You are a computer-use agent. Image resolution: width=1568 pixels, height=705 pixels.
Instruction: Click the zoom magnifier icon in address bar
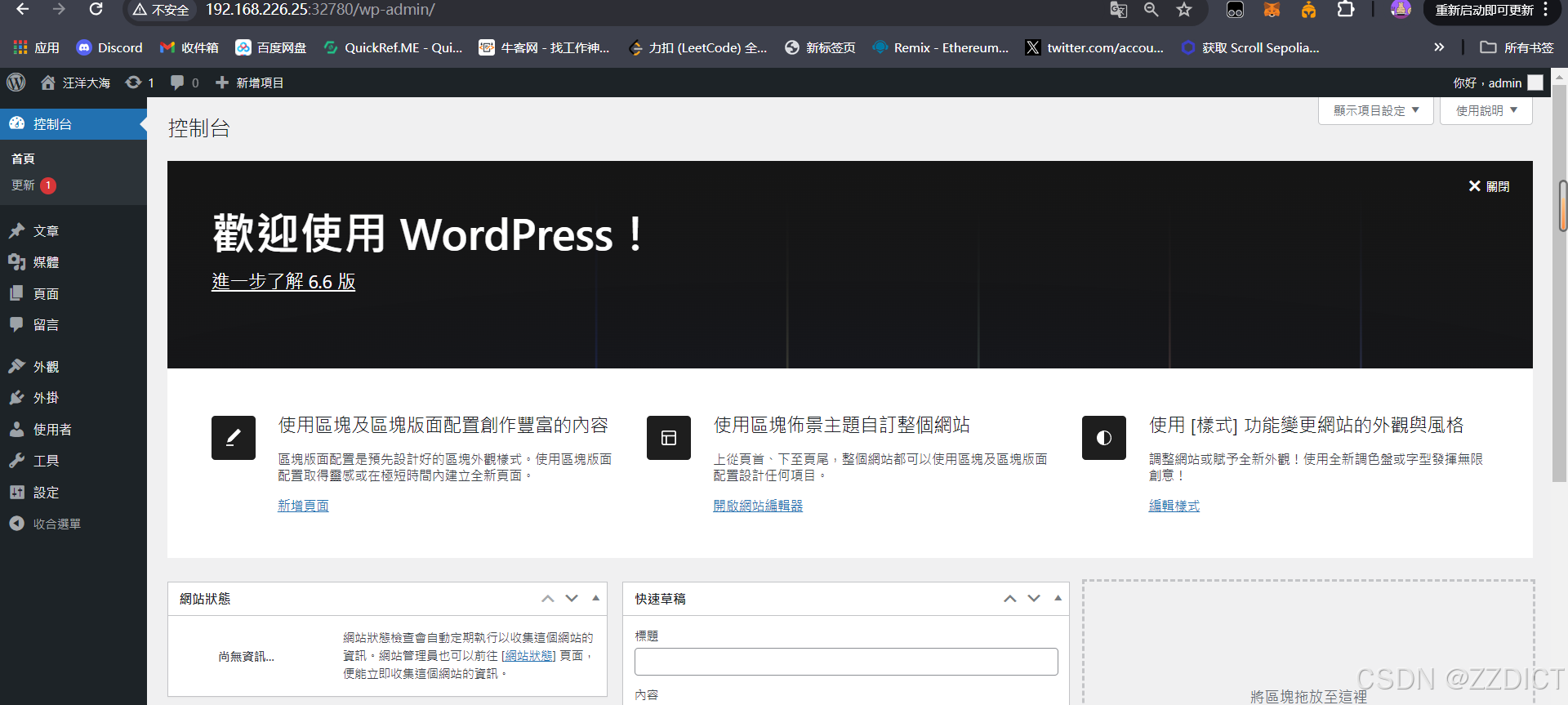(x=1151, y=10)
